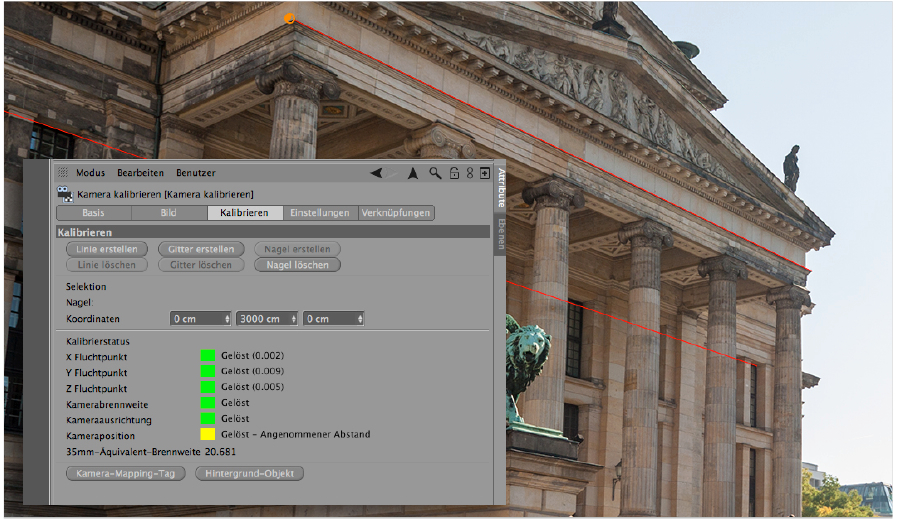This screenshot has height=523, width=897.
Task: Open new attribute manager plus icon
Action: [x=485, y=173]
